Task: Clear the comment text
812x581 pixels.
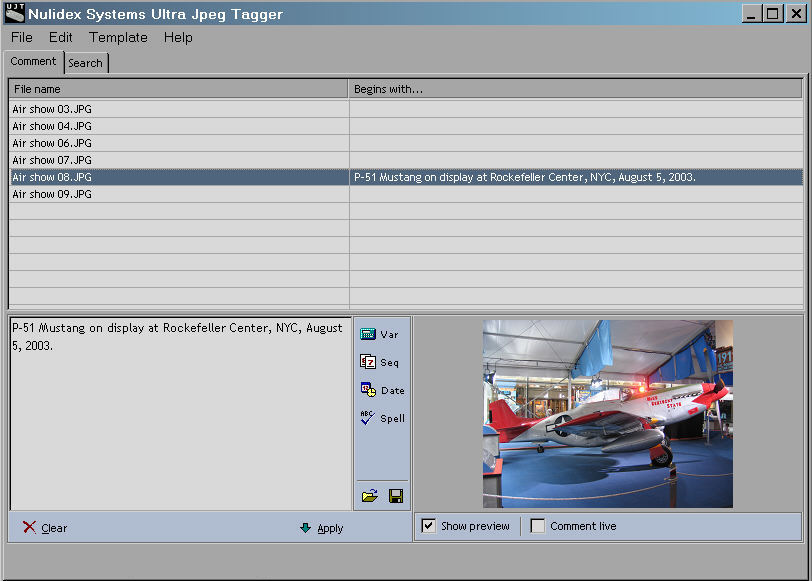Action: click(x=45, y=528)
